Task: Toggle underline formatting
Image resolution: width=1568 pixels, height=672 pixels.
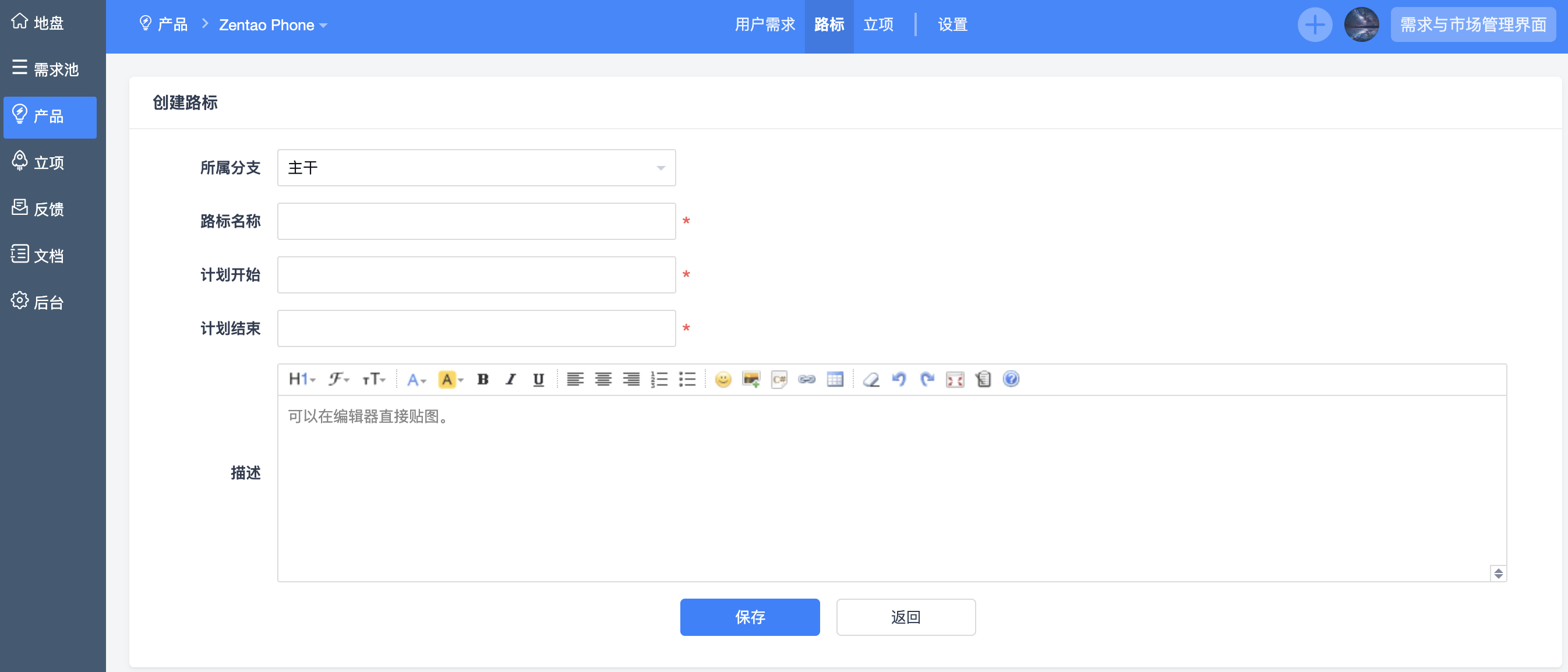Action: (538, 380)
